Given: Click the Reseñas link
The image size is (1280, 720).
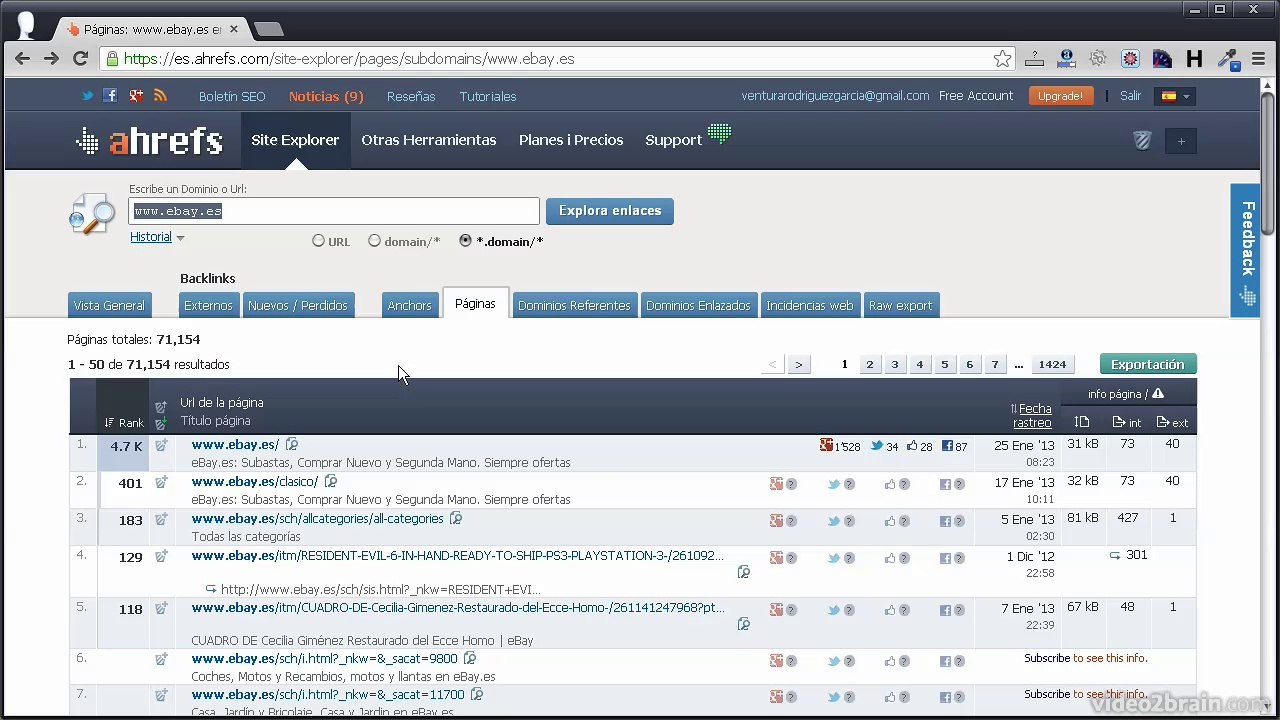Looking at the screenshot, I should (x=411, y=96).
